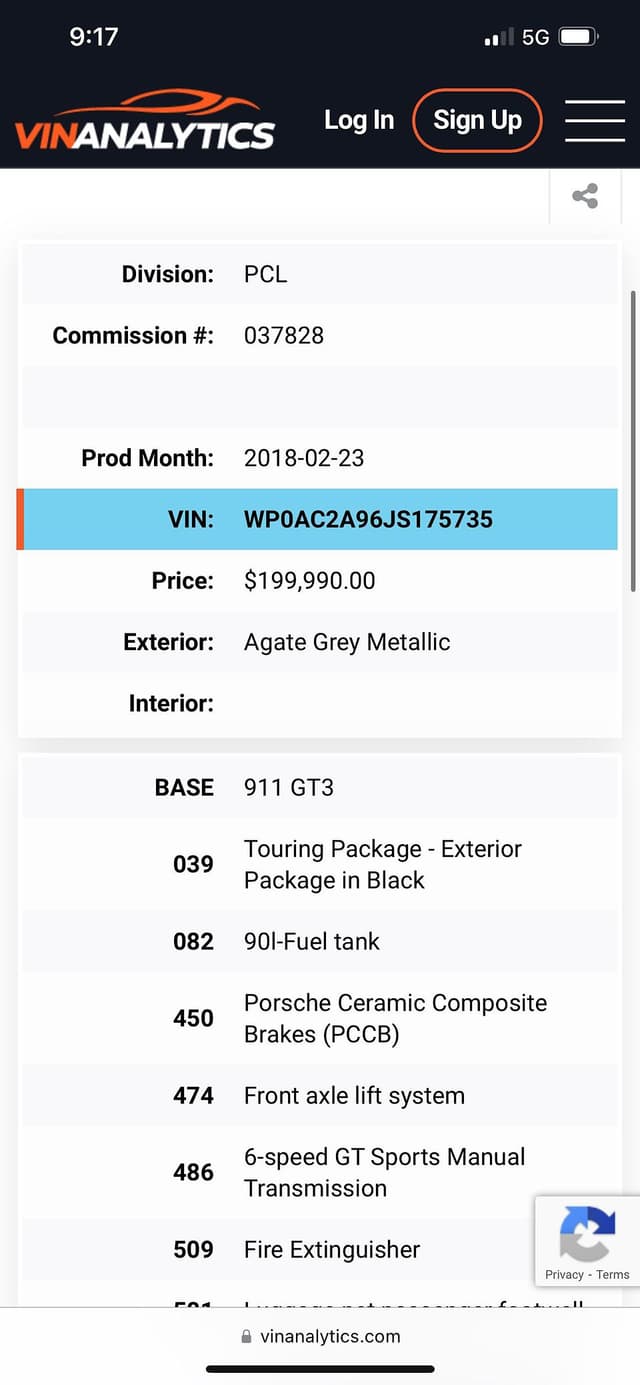This screenshot has width=640, height=1385.
Task: Open reCAPTCHA Terms link
Action: coord(613,1275)
